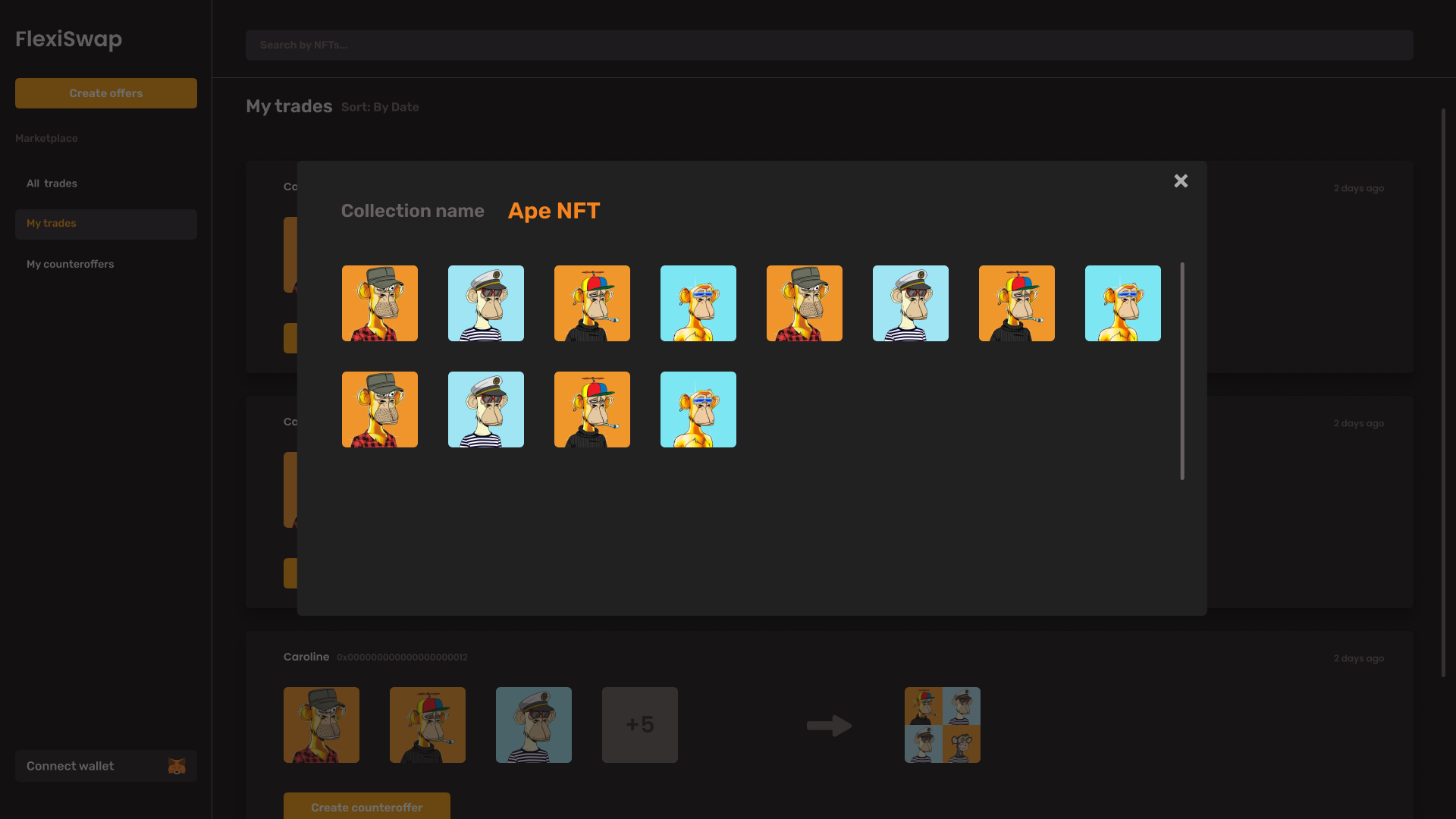The height and width of the screenshot is (819, 1456).
Task: Click Caroline's wallet address text
Action: [x=402, y=657]
